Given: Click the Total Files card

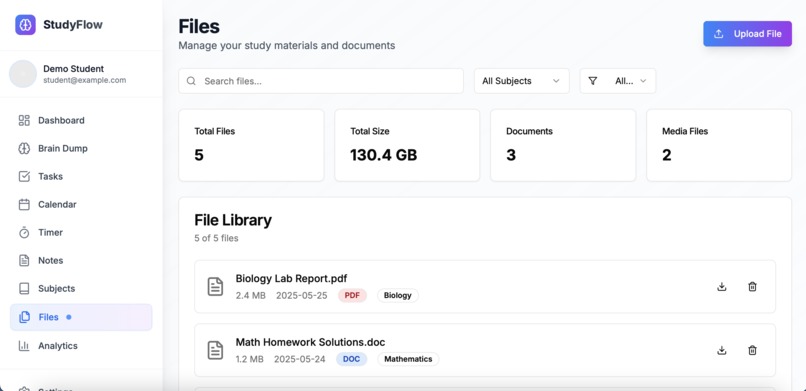Looking at the screenshot, I should [251, 145].
